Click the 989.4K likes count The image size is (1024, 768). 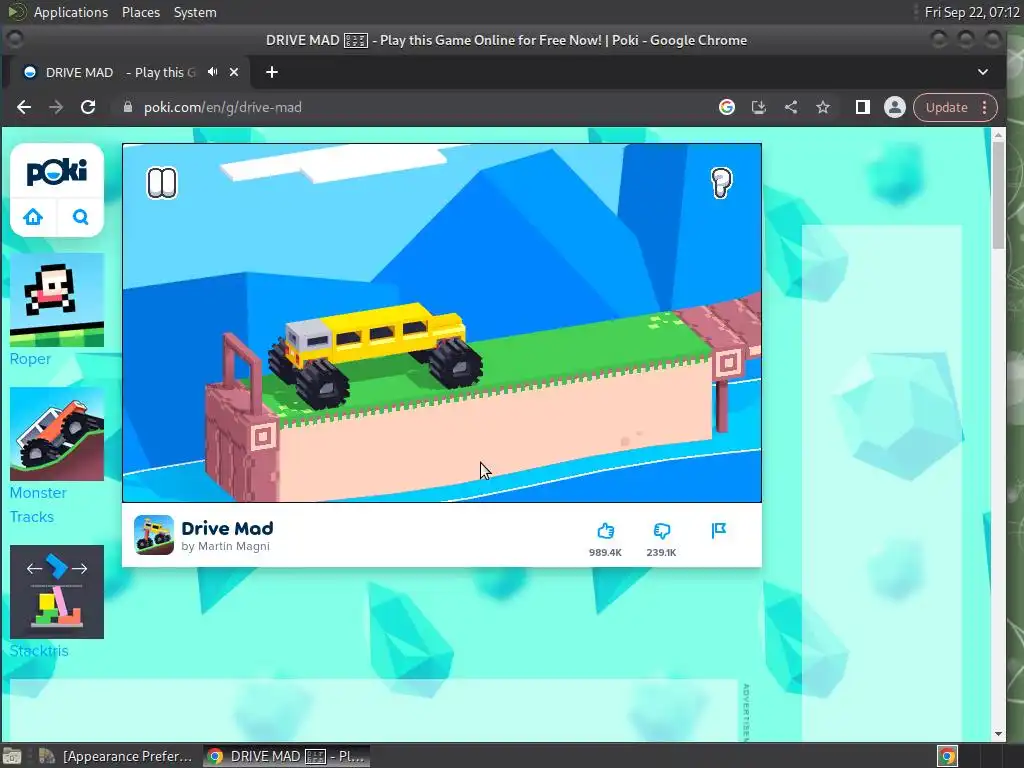click(x=605, y=552)
